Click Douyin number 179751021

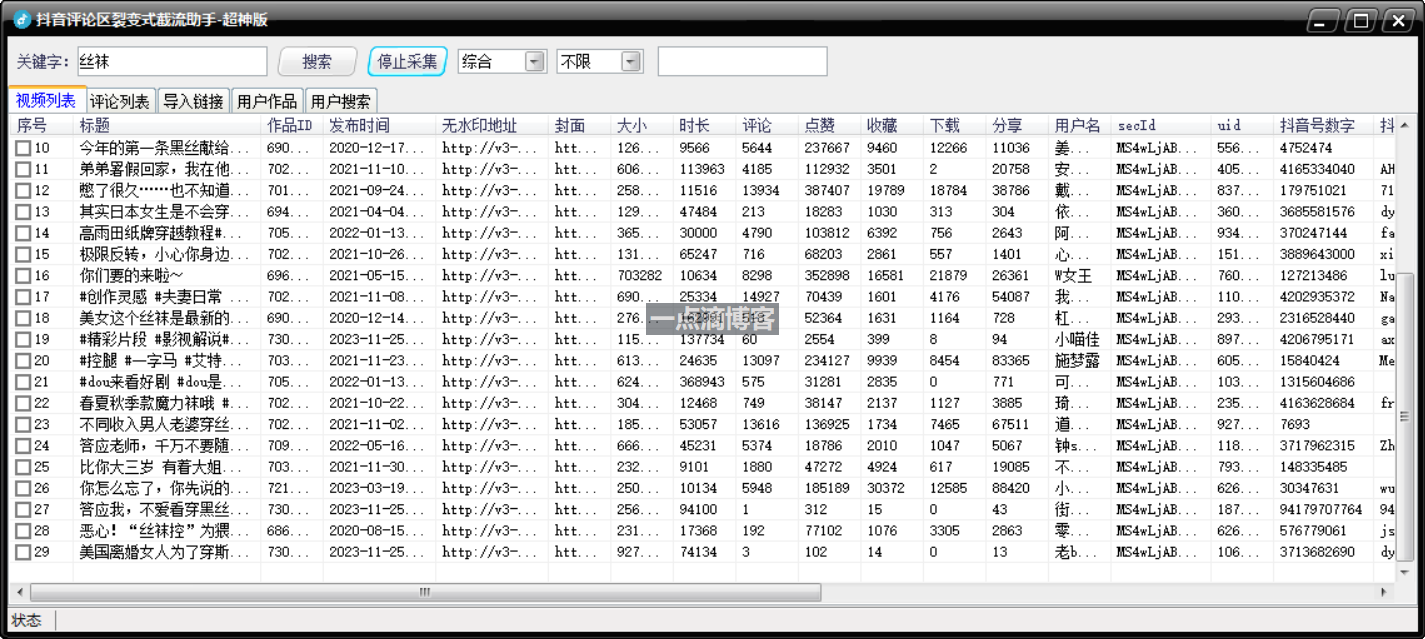point(1313,190)
